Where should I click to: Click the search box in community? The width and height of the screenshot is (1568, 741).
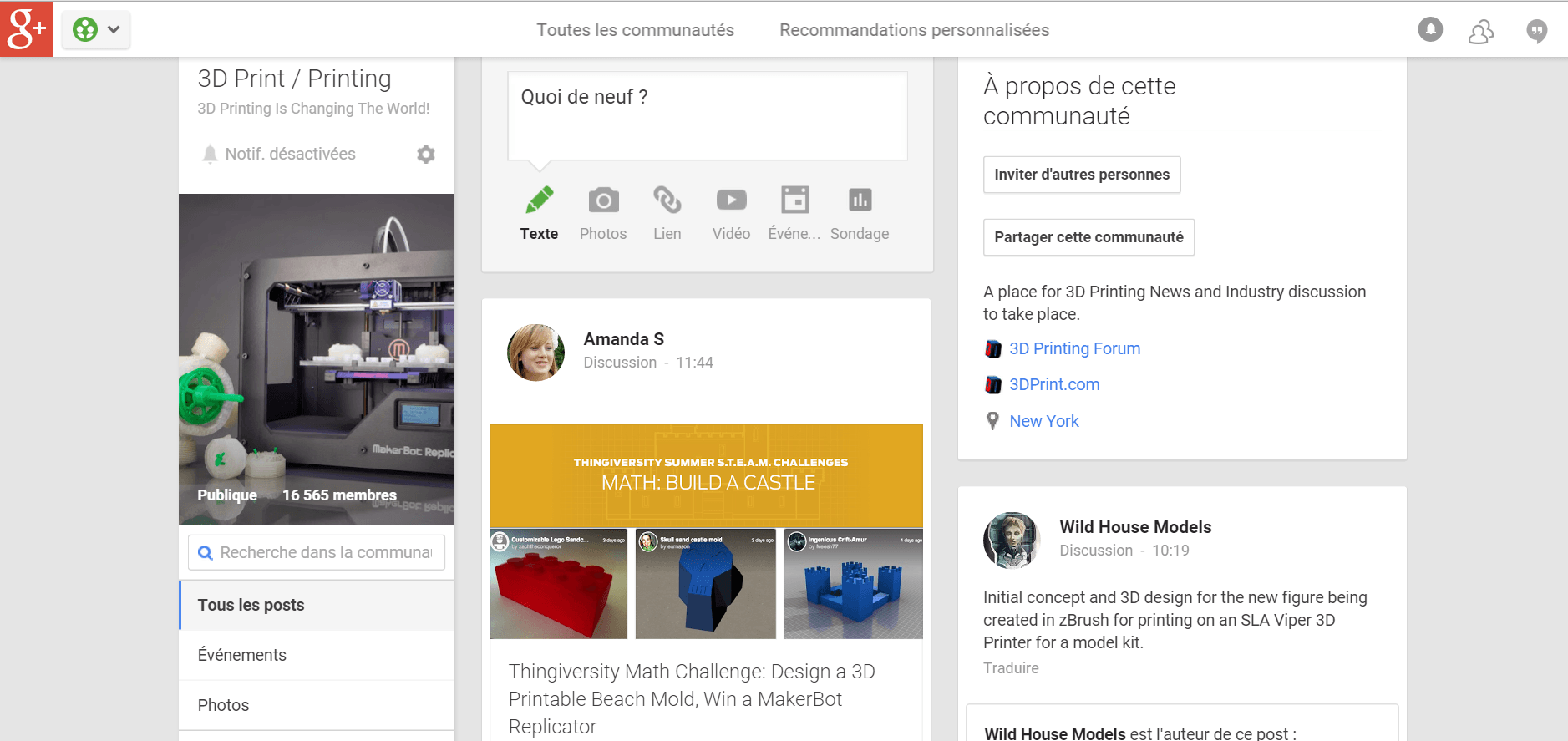coord(317,552)
